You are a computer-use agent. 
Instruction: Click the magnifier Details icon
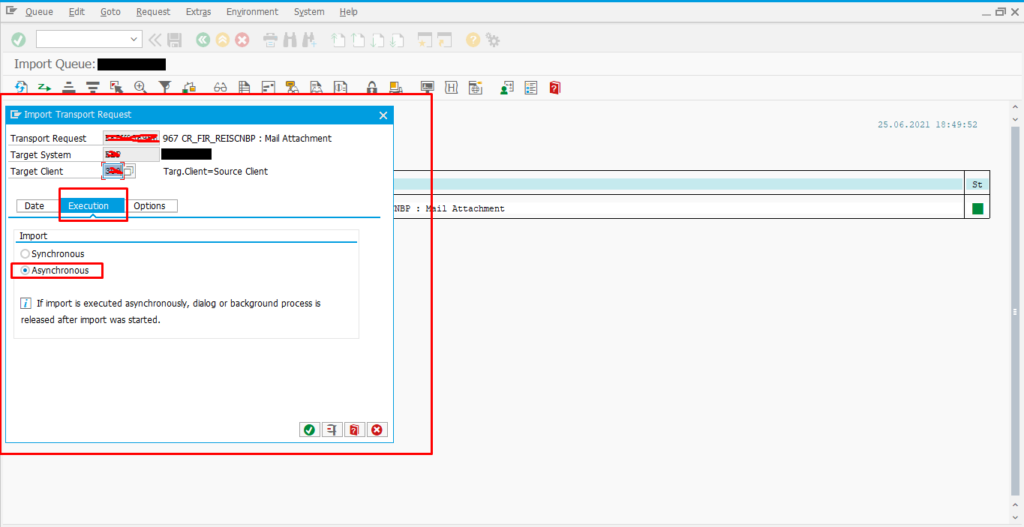140,88
